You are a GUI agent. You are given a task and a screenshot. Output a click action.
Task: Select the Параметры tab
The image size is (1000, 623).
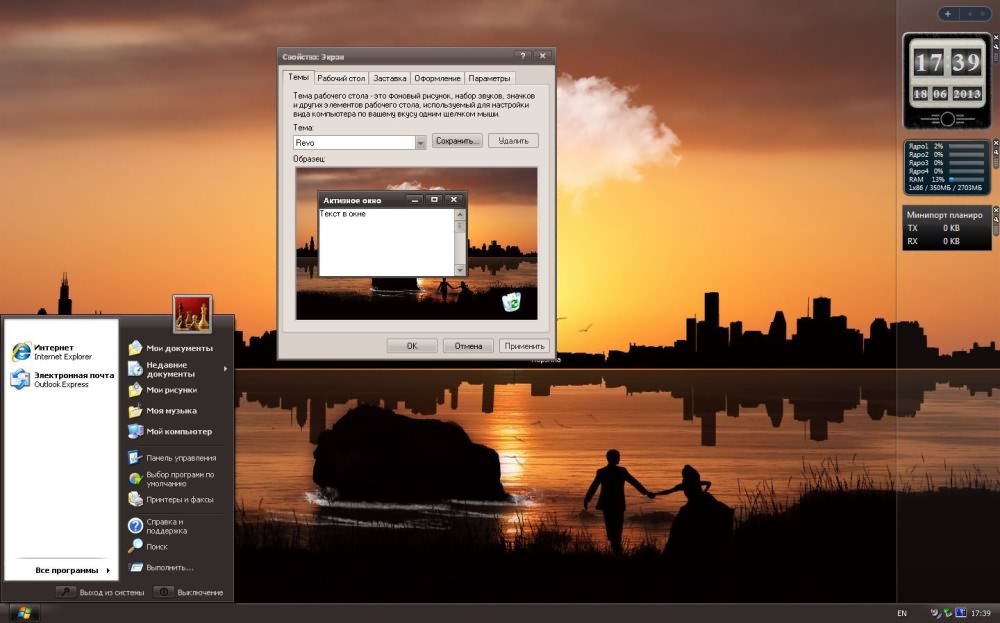489,78
